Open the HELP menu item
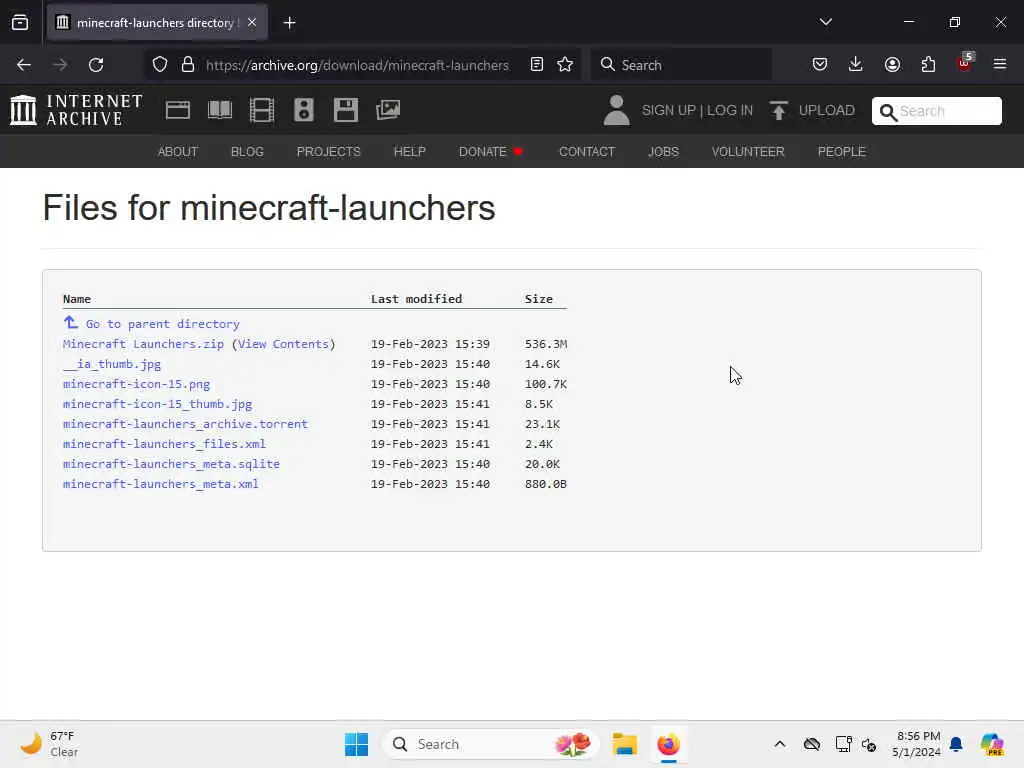The height and width of the screenshot is (768, 1024). tap(409, 152)
